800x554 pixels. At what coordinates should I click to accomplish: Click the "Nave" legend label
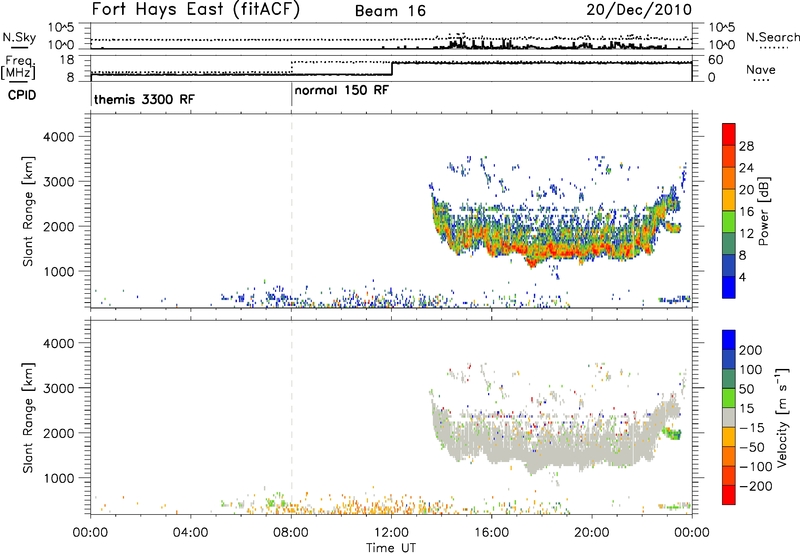761,69
